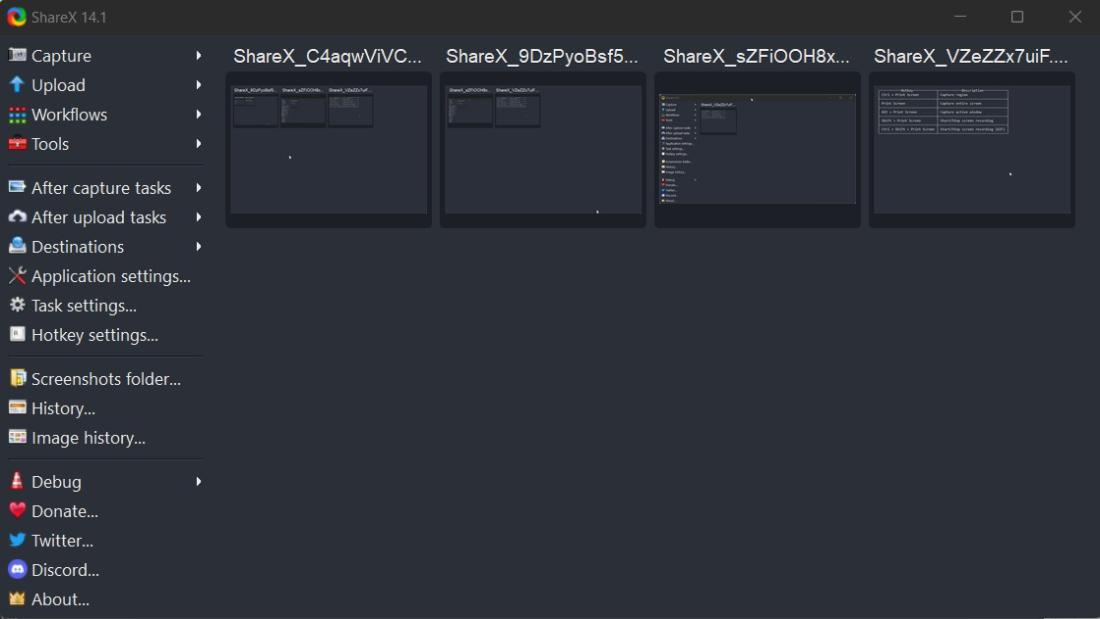Viewport: 1100px width, 619px height.
Task: Expand the After upload tasks arrow
Action: point(199,218)
